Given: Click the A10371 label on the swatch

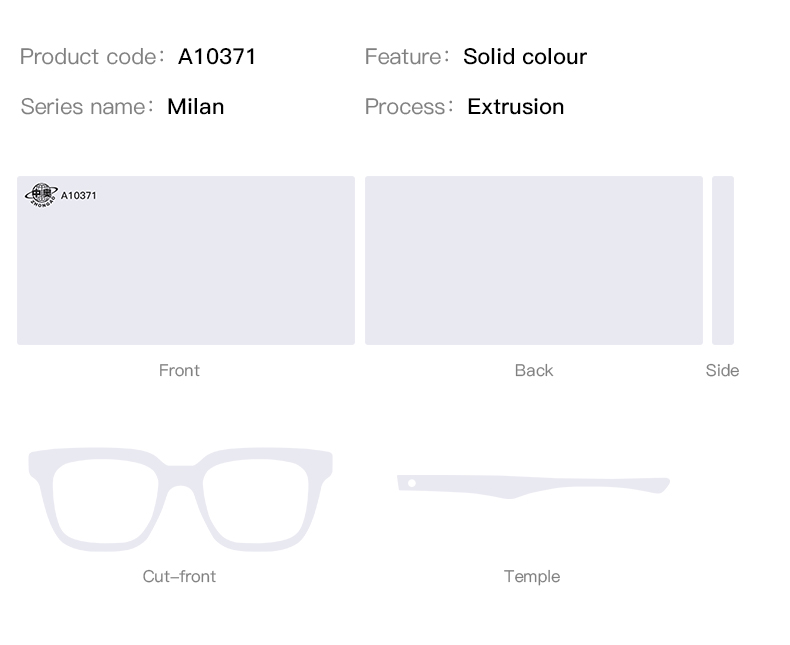Looking at the screenshot, I should [x=79, y=196].
